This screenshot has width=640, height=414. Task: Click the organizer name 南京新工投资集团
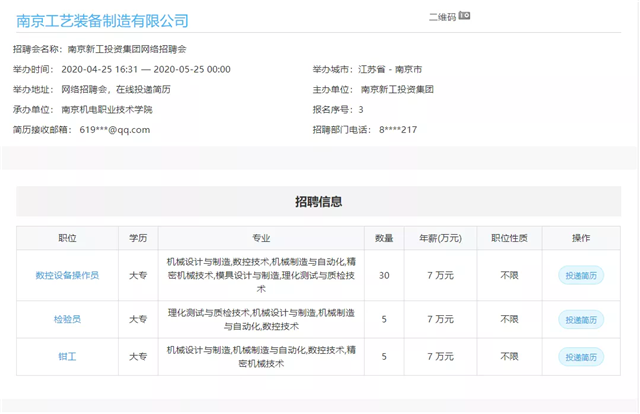click(x=397, y=89)
